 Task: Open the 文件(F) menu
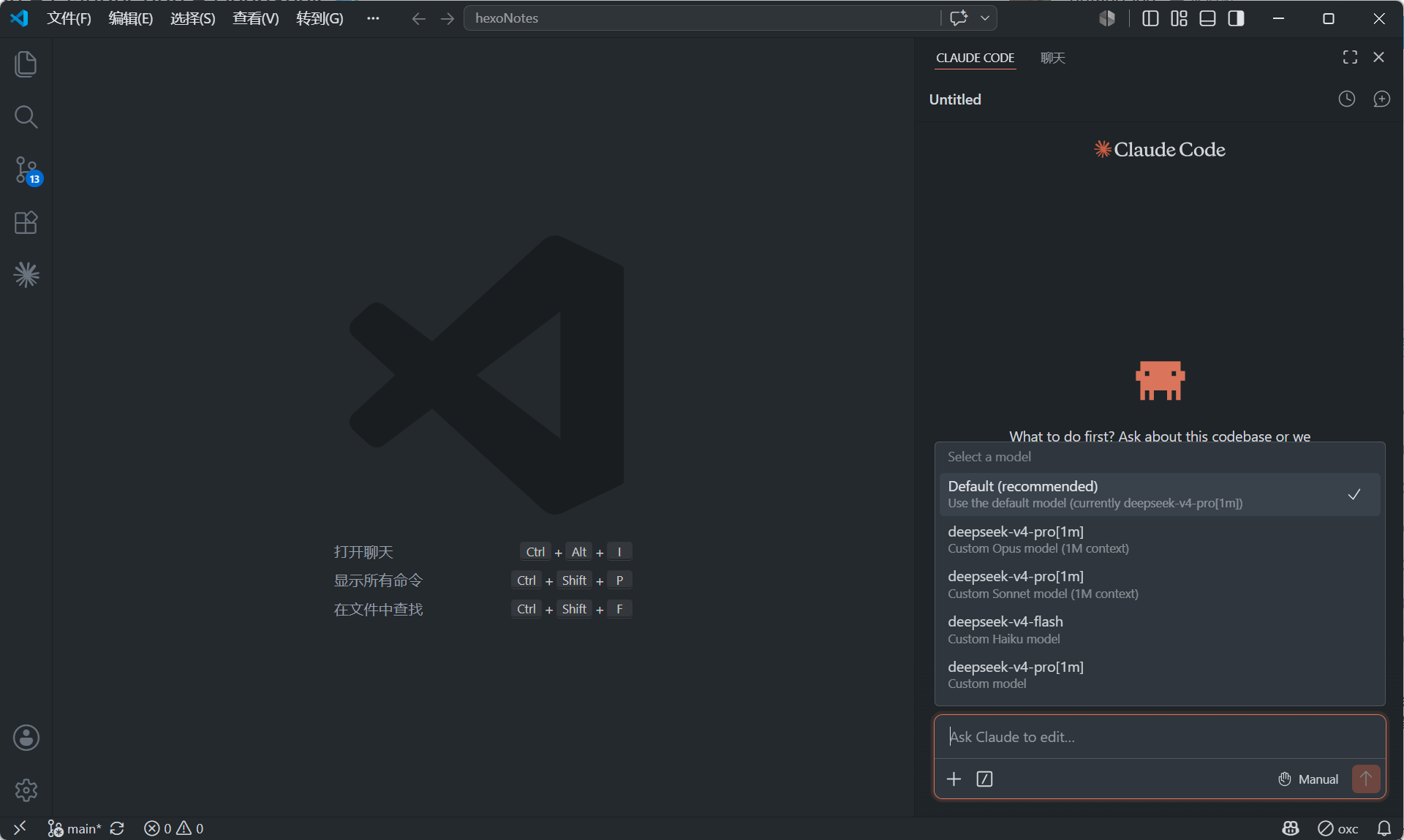point(69,18)
